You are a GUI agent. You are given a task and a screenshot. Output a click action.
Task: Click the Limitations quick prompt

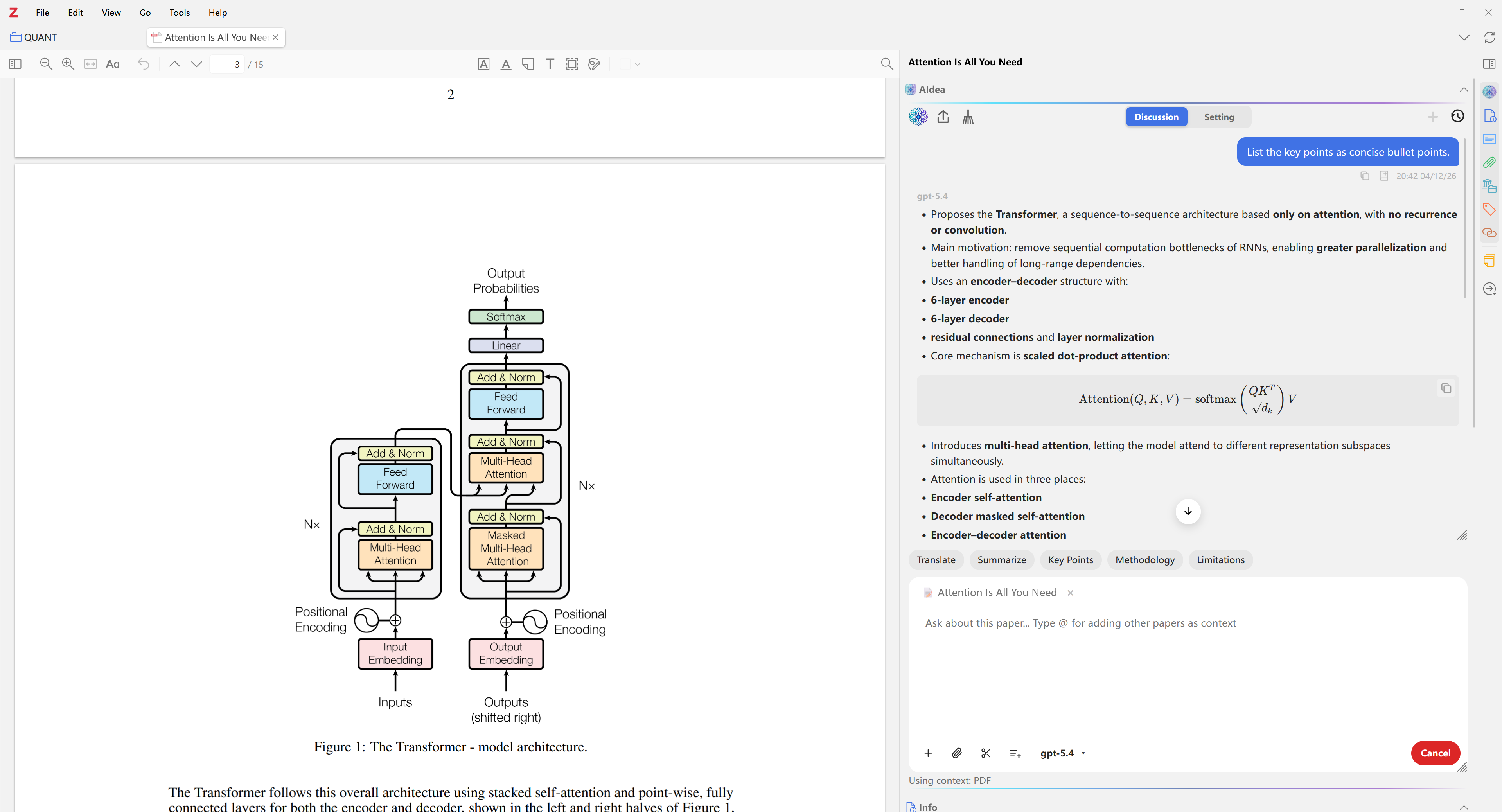pos(1220,560)
